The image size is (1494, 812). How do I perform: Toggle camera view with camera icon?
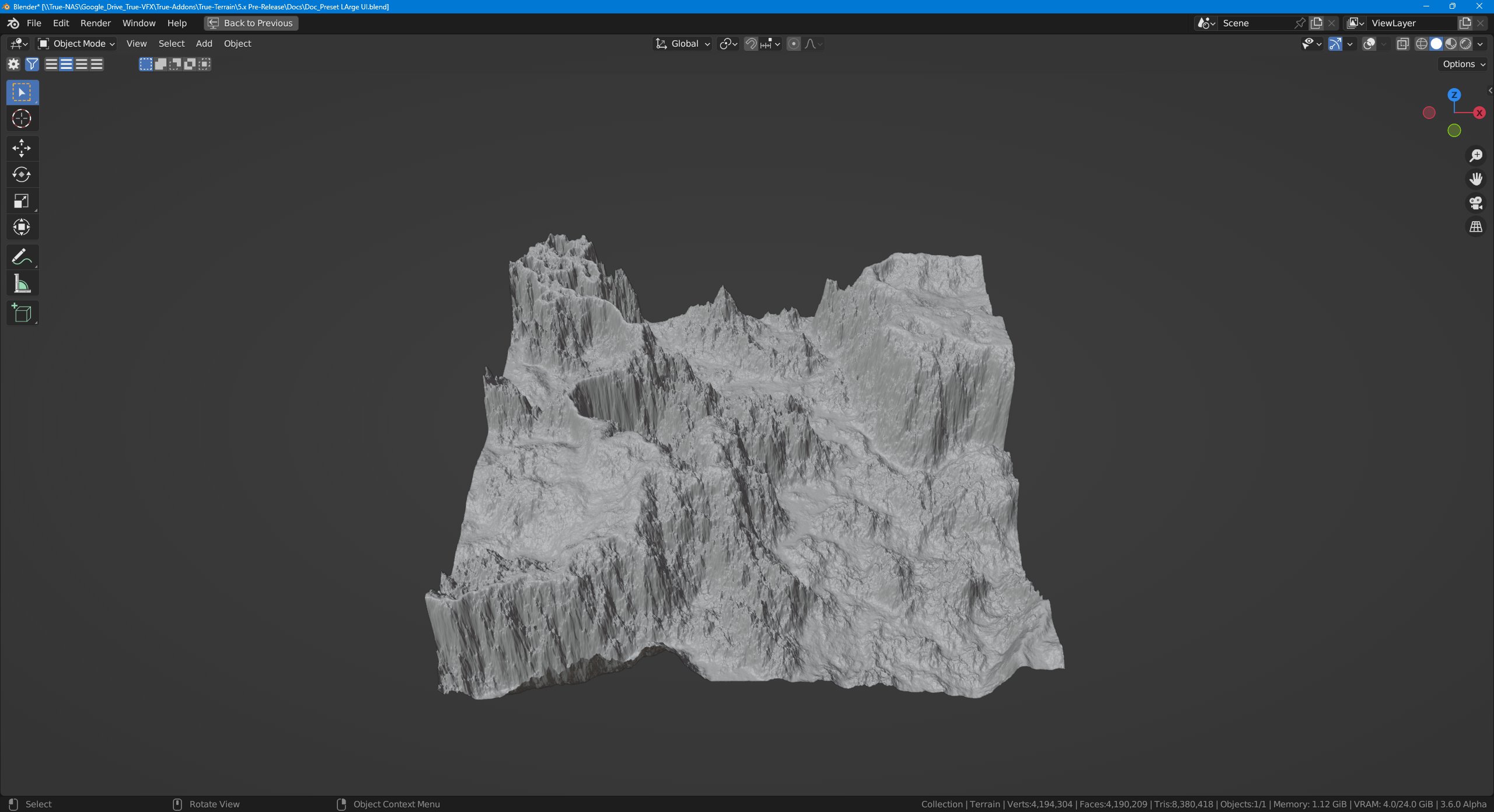pos(1476,203)
